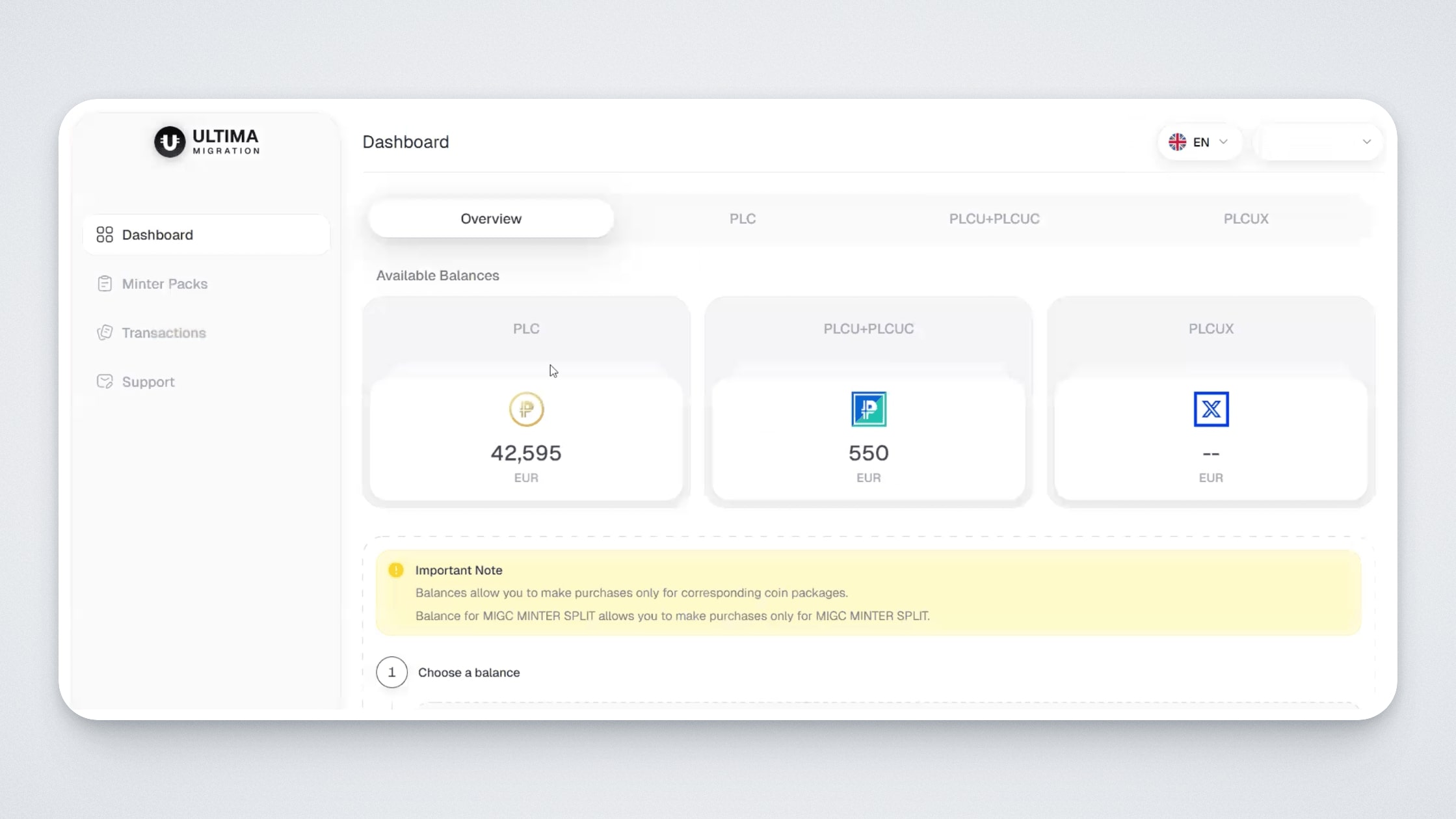1456x819 pixels.
Task: Select the Overview tab
Action: pyautogui.click(x=491, y=219)
